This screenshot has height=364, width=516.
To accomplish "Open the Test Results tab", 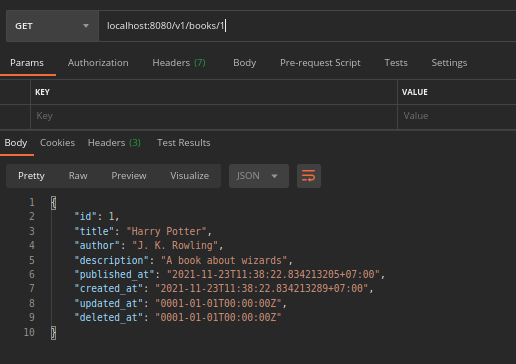I will pos(184,143).
